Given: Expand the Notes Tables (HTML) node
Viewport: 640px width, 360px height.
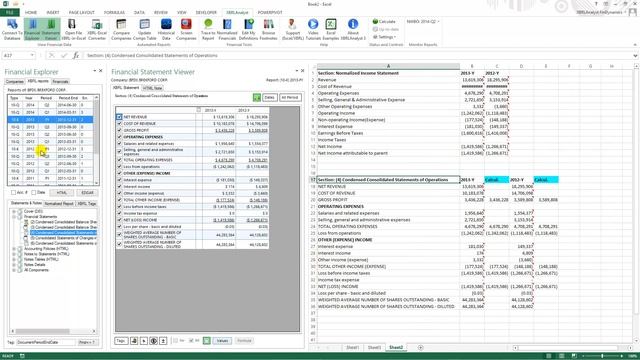Looking at the screenshot, I should coord(14,259).
